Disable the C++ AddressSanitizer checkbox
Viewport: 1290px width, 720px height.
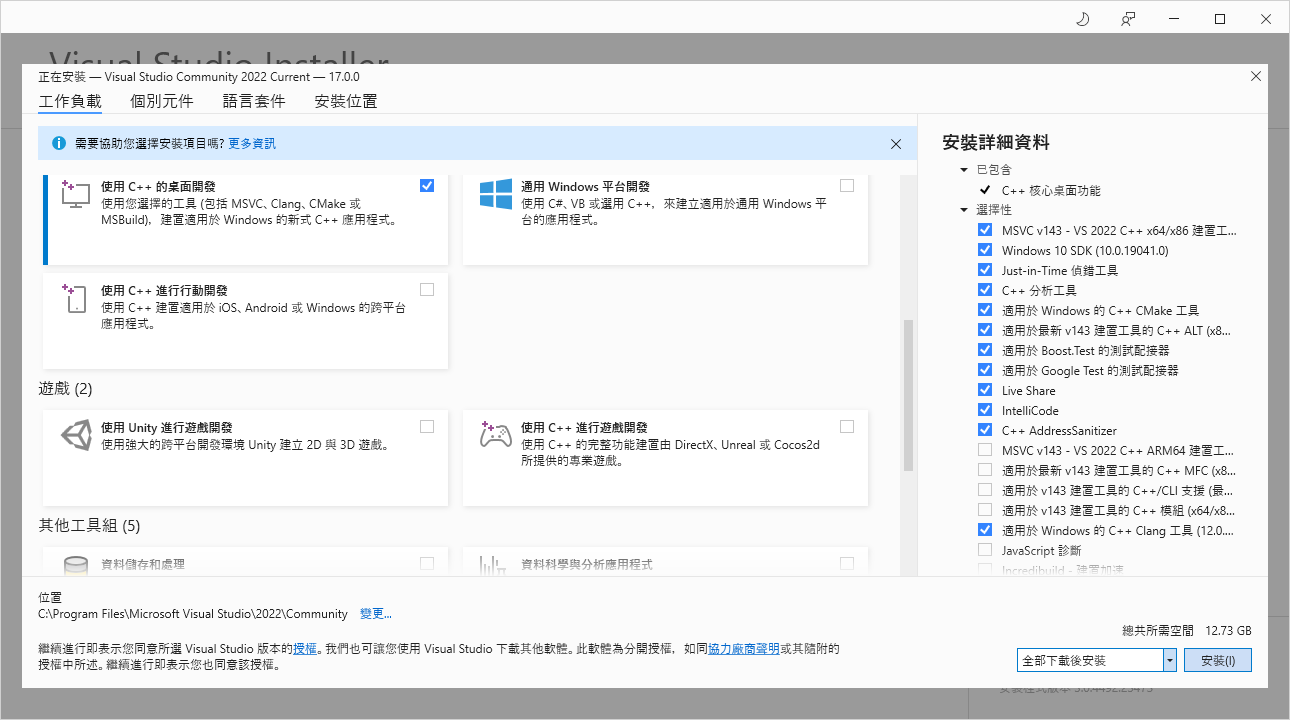[x=985, y=430]
